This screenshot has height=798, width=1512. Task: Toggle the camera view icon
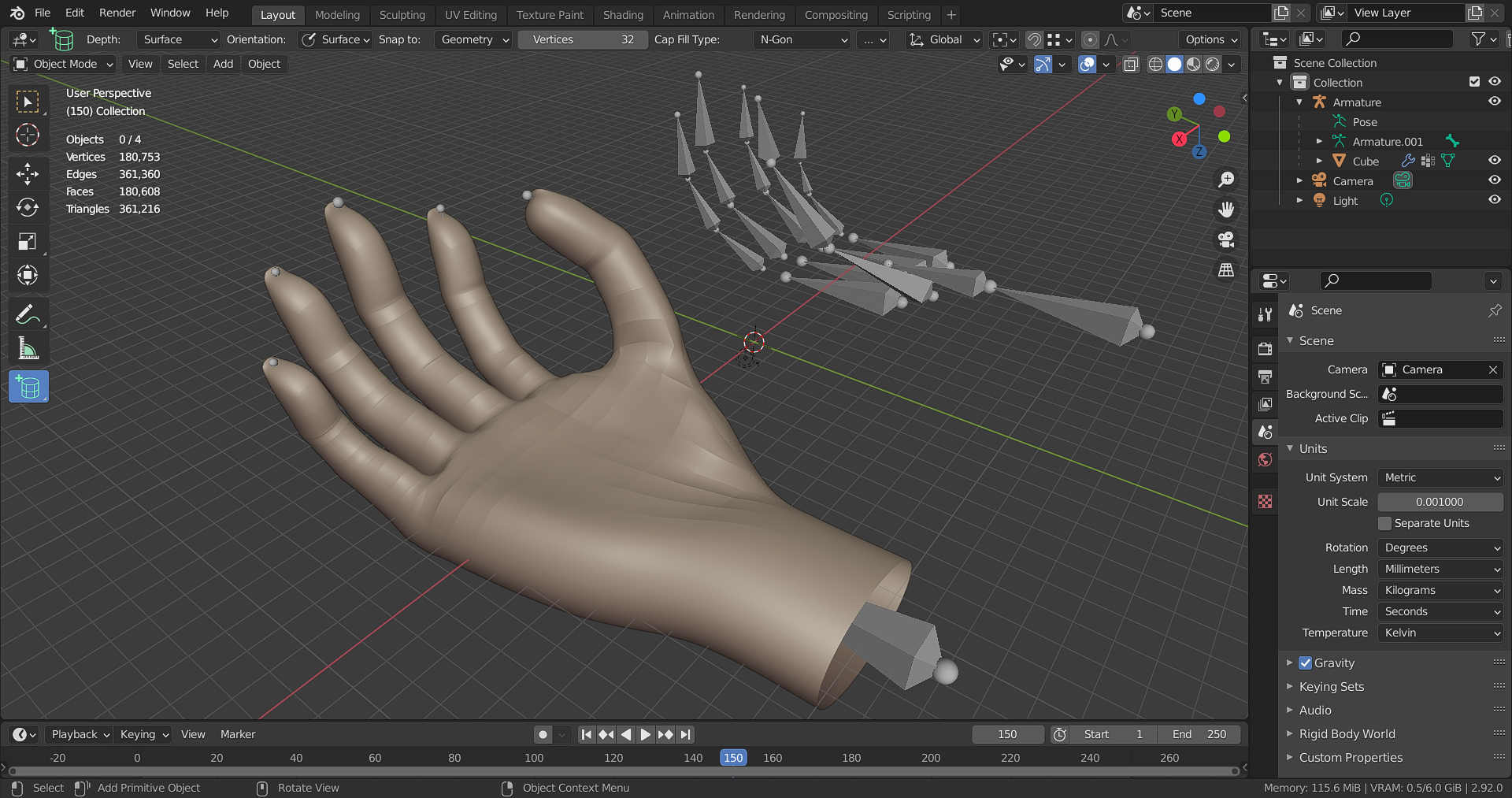click(1226, 239)
